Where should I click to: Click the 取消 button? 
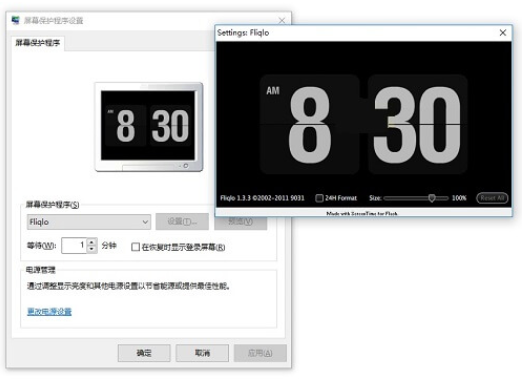[x=202, y=353]
